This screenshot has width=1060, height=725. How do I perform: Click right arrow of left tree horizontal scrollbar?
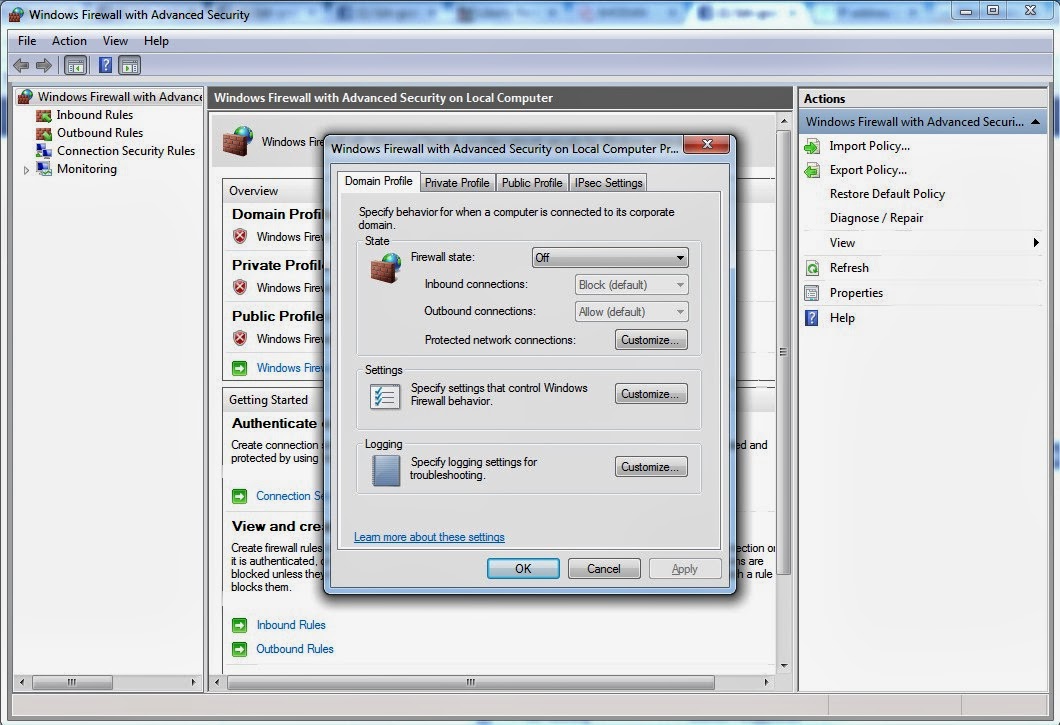pyautogui.click(x=193, y=682)
